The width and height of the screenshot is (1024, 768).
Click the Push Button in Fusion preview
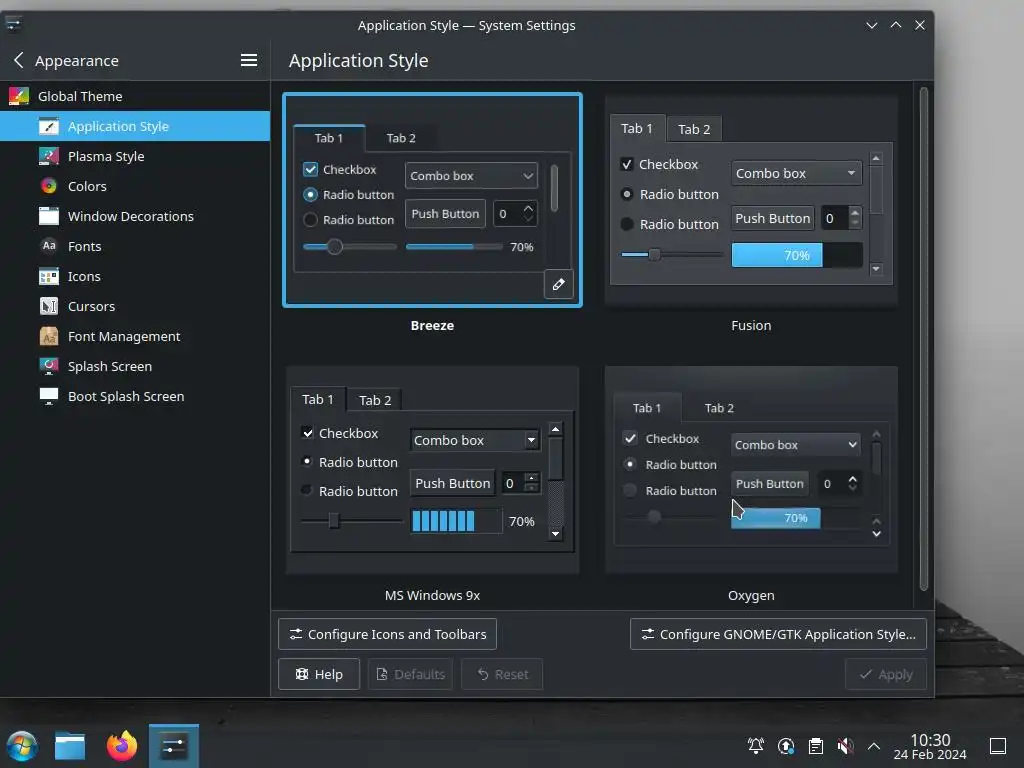pyautogui.click(x=773, y=218)
